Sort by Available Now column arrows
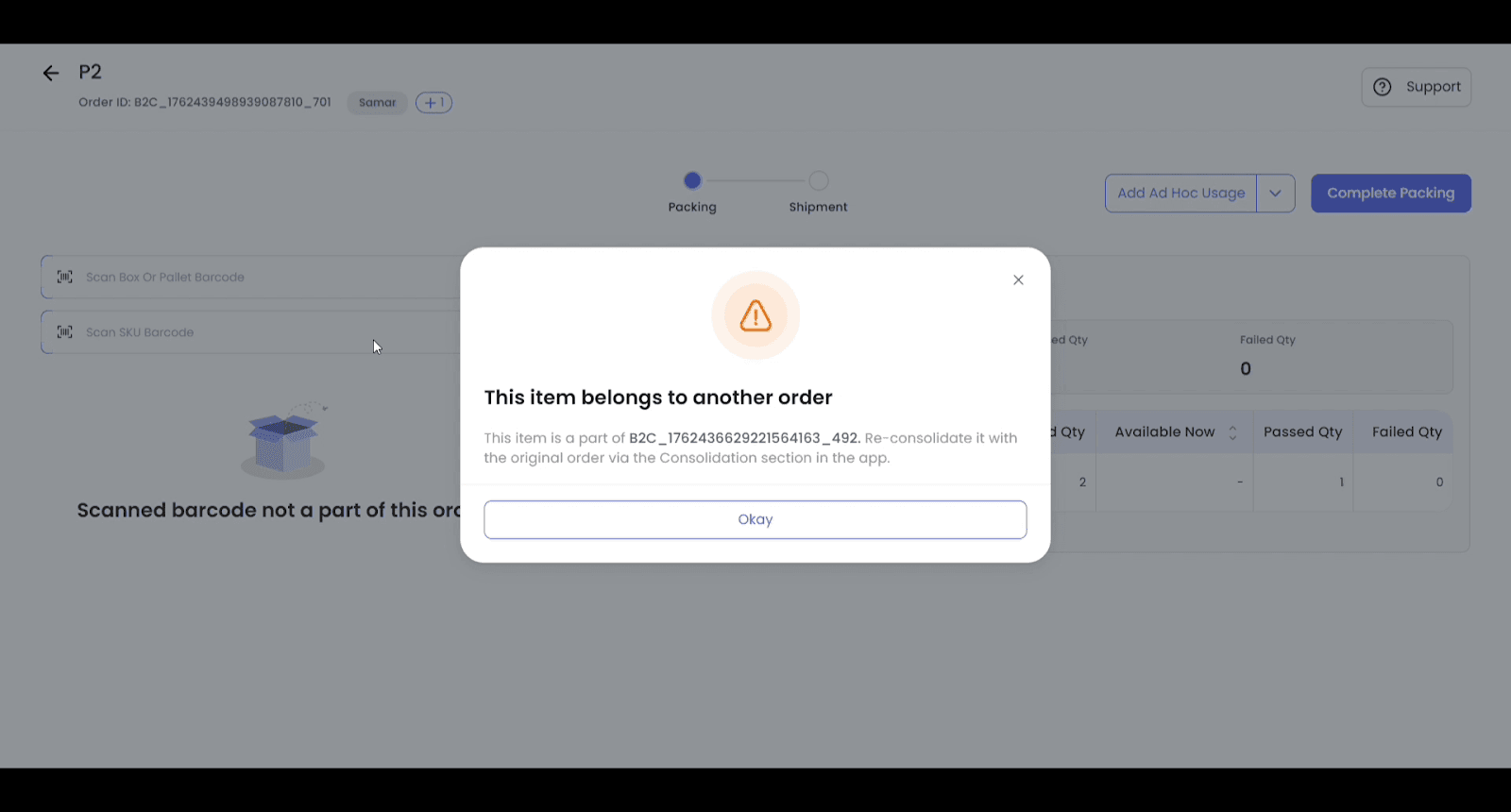Image resolution: width=1511 pixels, height=812 pixels. (1232, 432)
